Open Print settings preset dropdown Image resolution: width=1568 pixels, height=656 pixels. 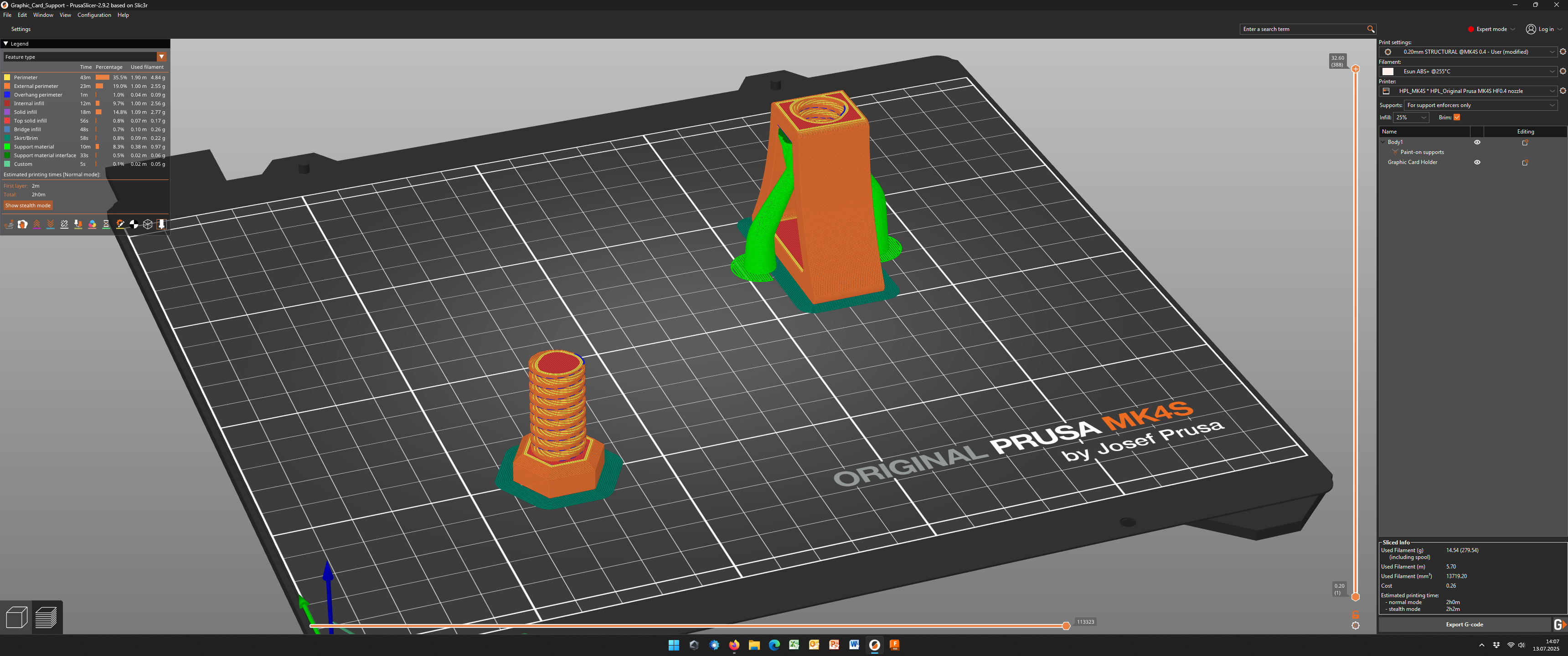pyautogui.click(x=1468, y=52)
